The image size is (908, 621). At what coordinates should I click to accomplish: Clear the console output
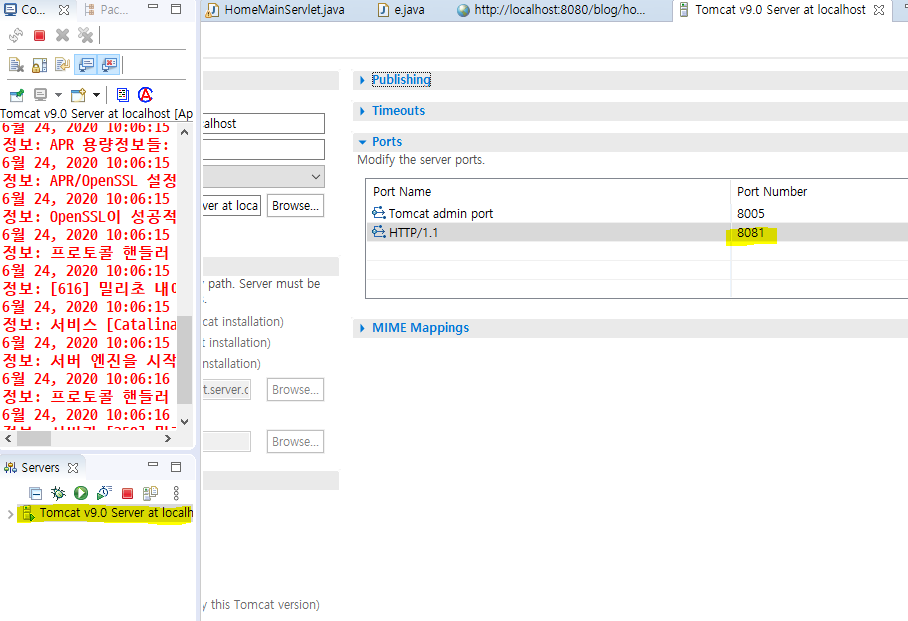coord(16,64)
